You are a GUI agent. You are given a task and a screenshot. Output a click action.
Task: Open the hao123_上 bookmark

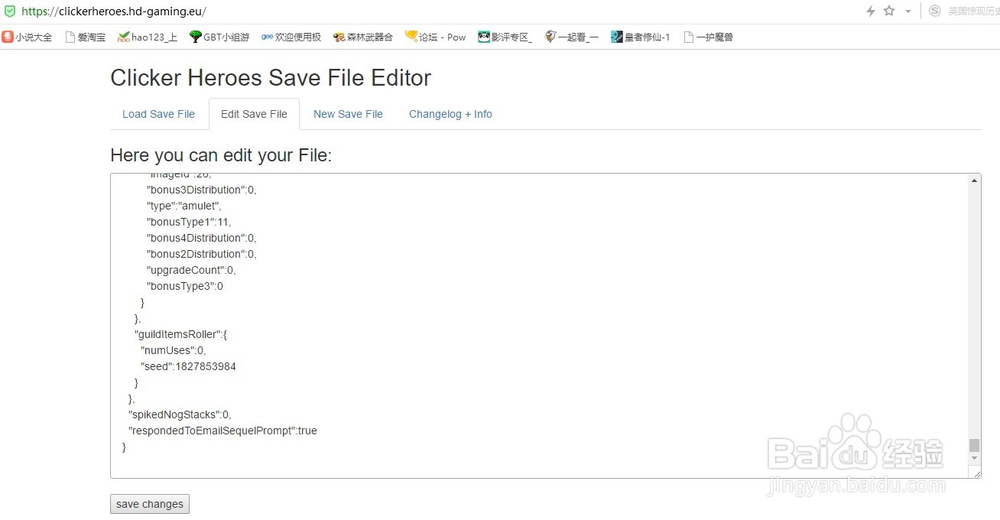[x=147, y=37]
